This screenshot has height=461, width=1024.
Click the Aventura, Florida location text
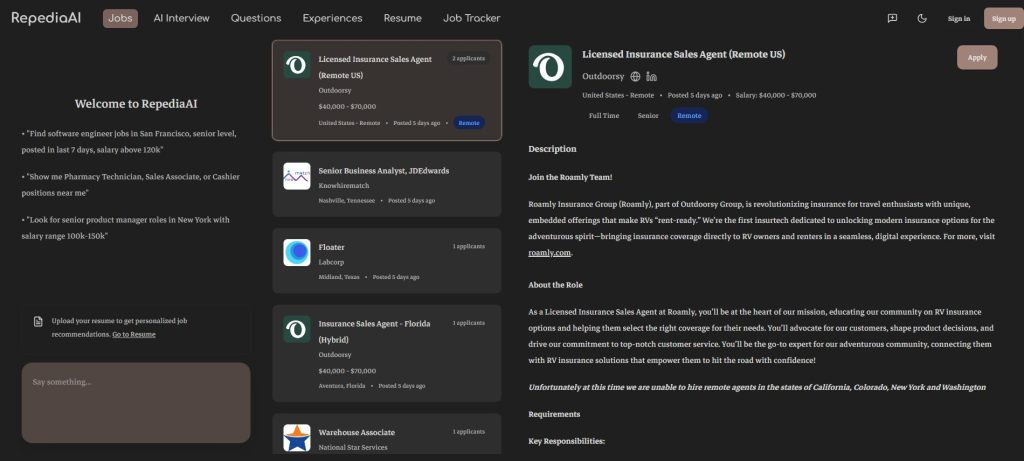342,386
